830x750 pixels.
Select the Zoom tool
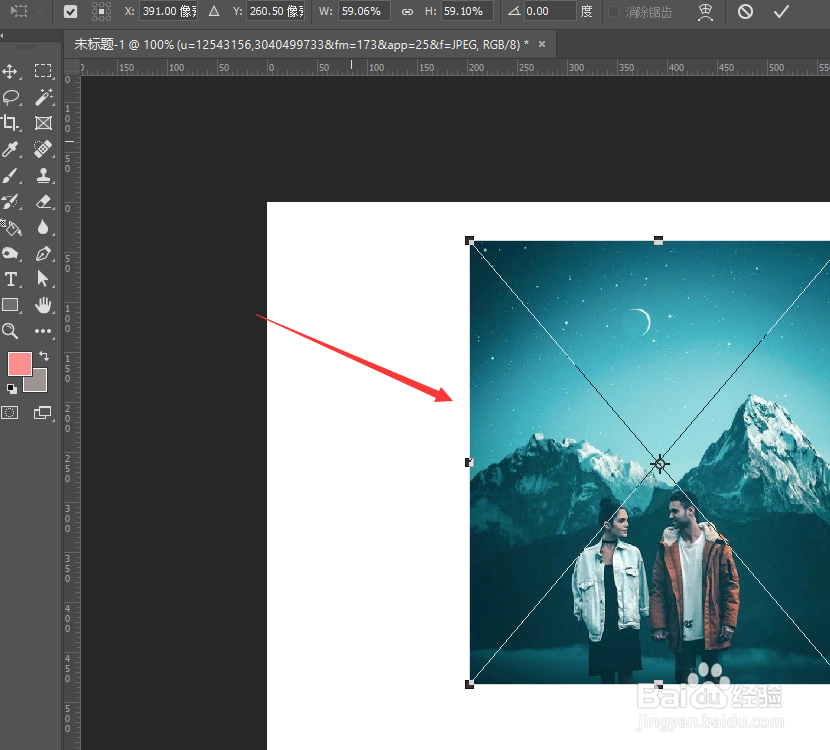[x=10, y=331]
